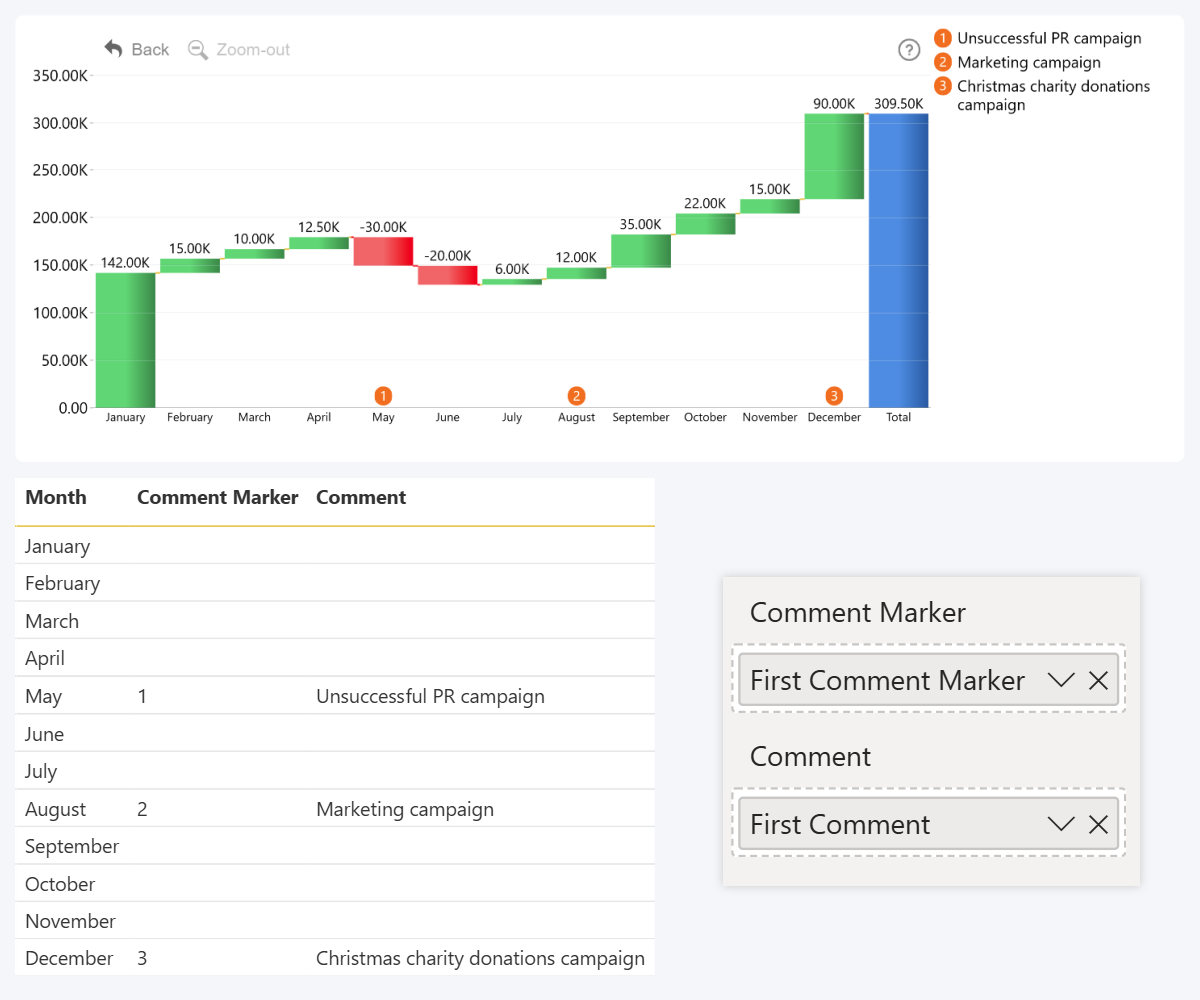Select the blue Total bar
The height and width of the screenshot is (1000, 1200).
coord(898,260)
